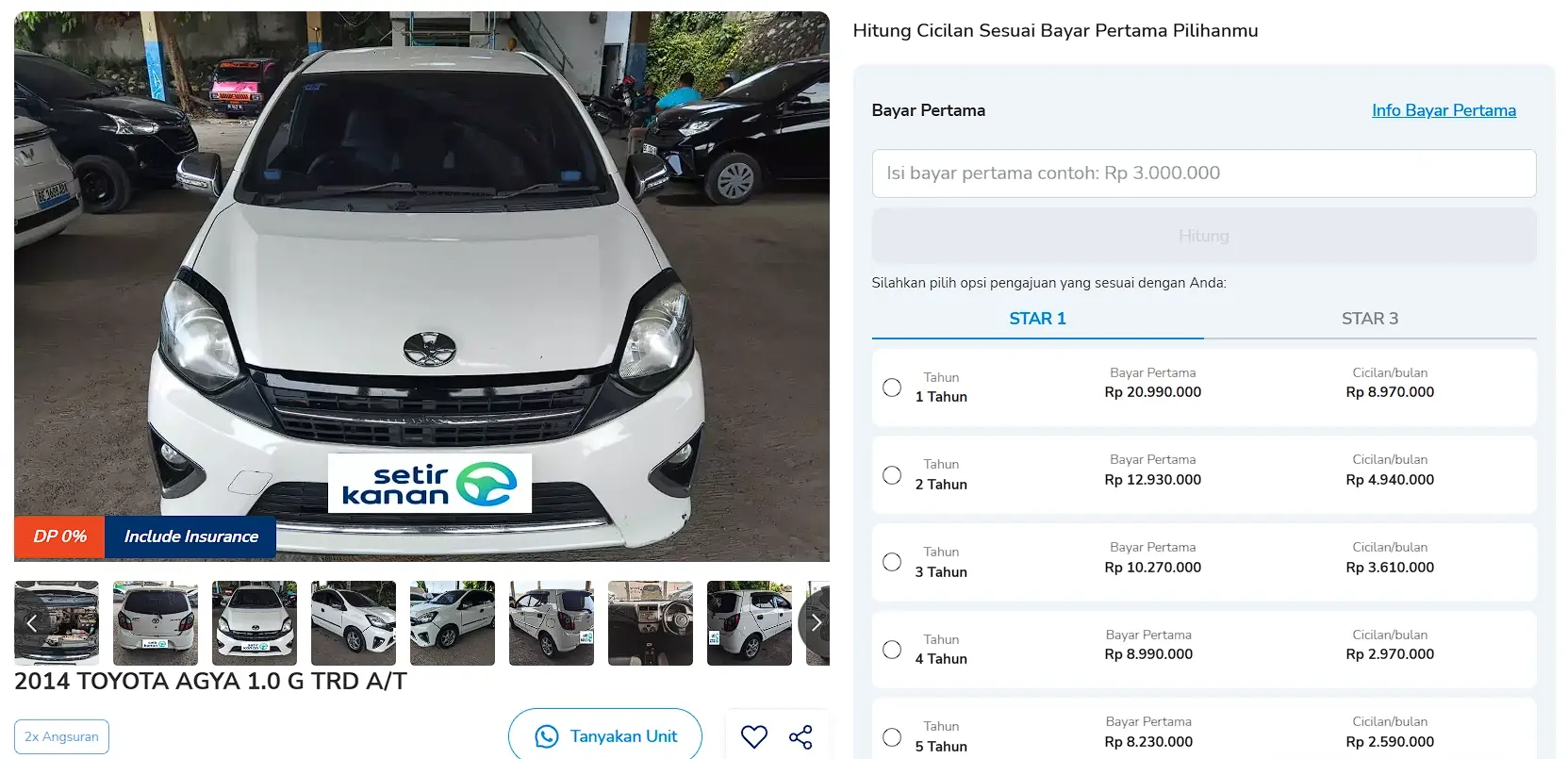Screen dimensions: 1568x759
Task: Select the 1 Tahun radio option
Action: click(892, 388)
